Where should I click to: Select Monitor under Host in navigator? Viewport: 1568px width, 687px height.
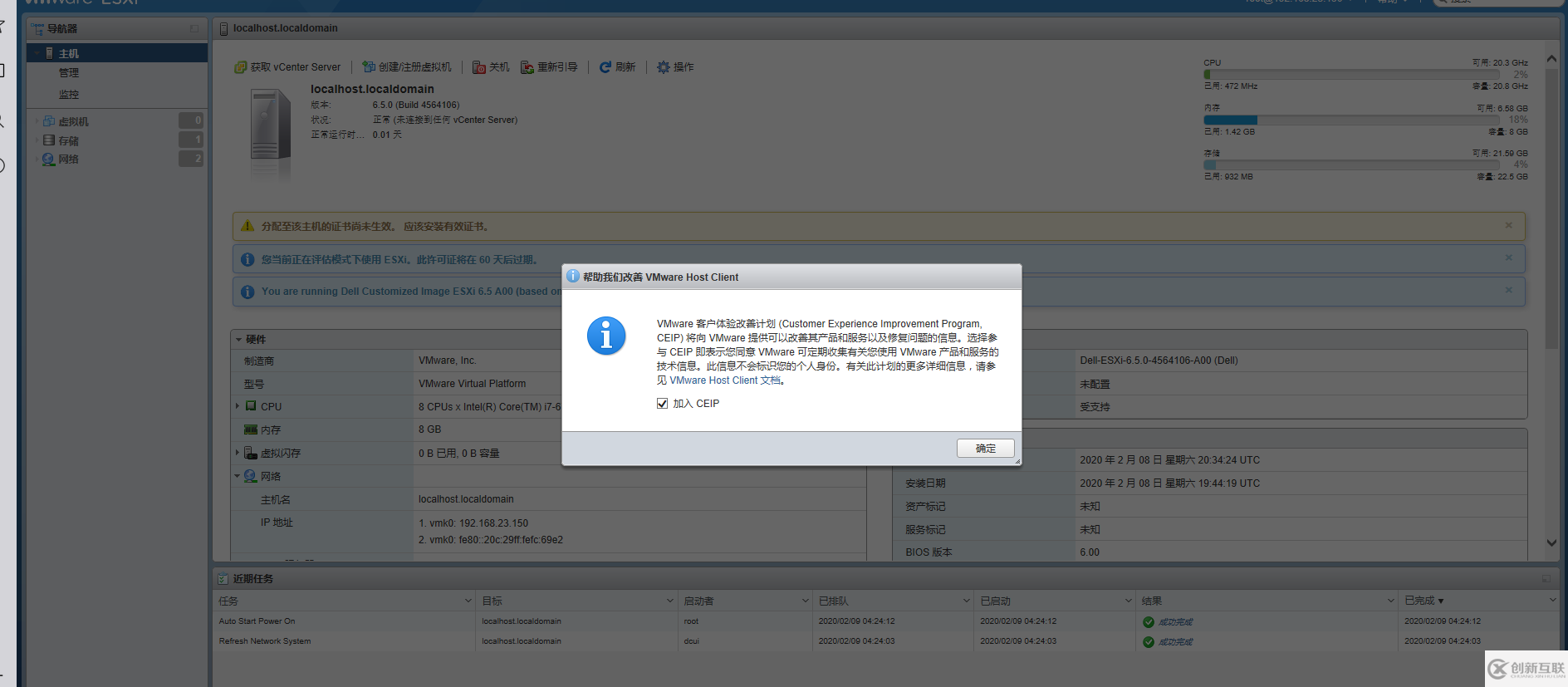(x=69, y=95)
